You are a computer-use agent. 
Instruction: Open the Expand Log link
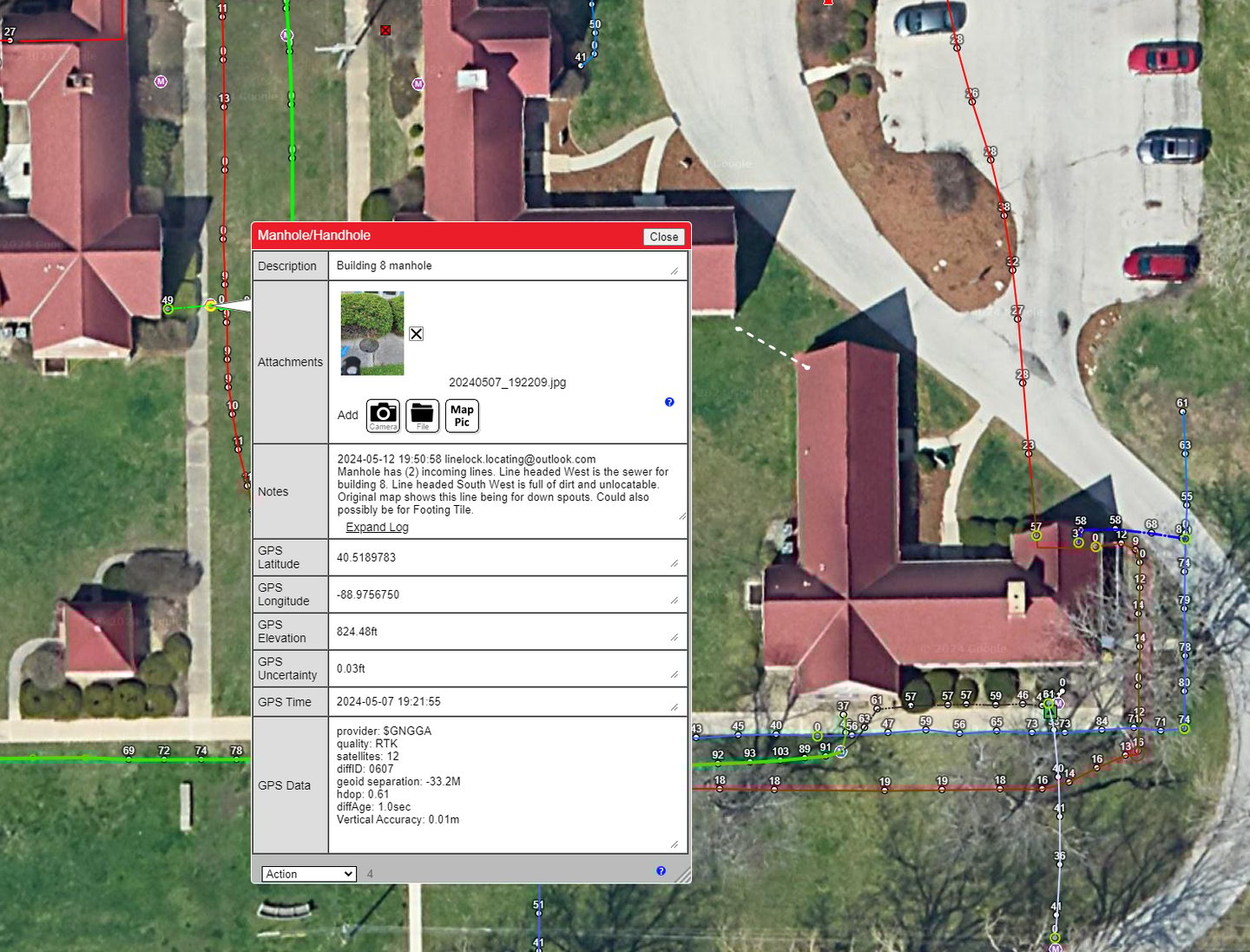[x=377, y=528]
